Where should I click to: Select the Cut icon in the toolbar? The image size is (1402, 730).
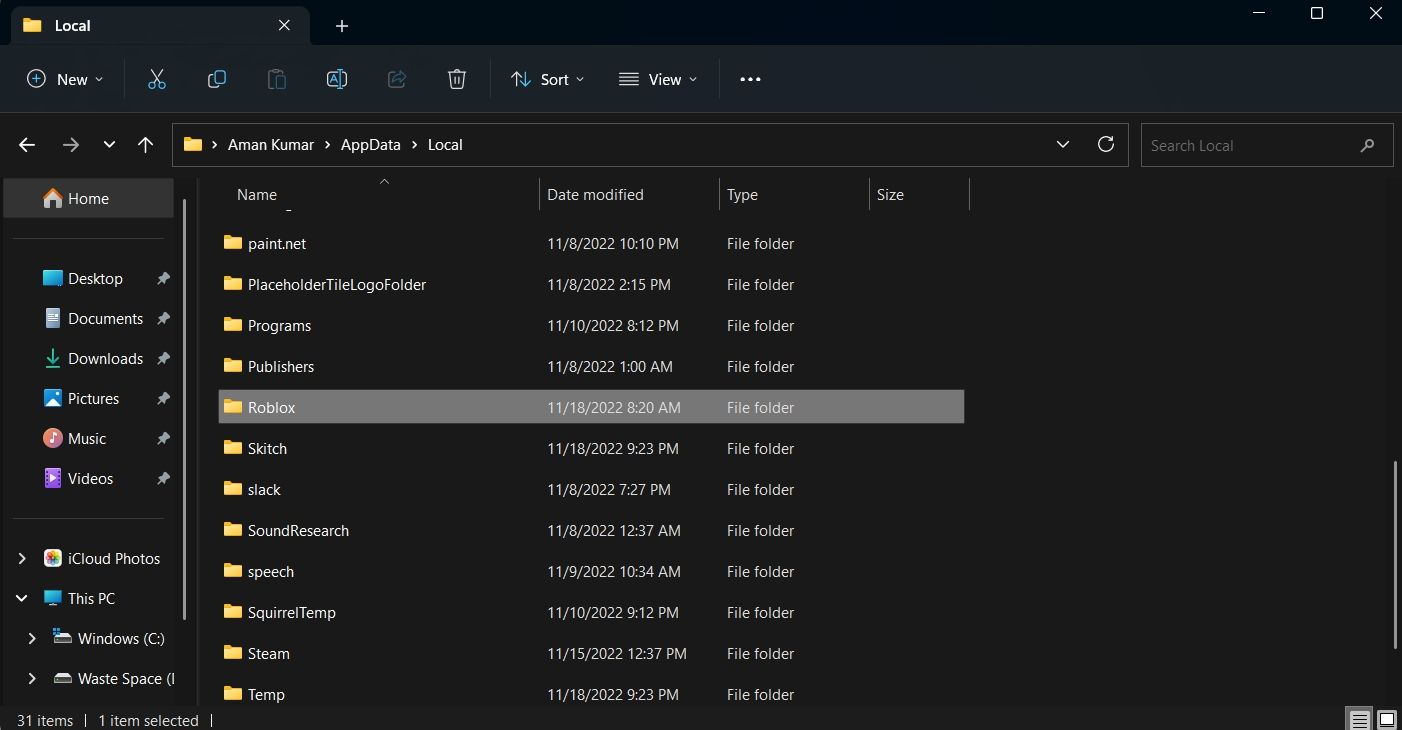[156, 79]
